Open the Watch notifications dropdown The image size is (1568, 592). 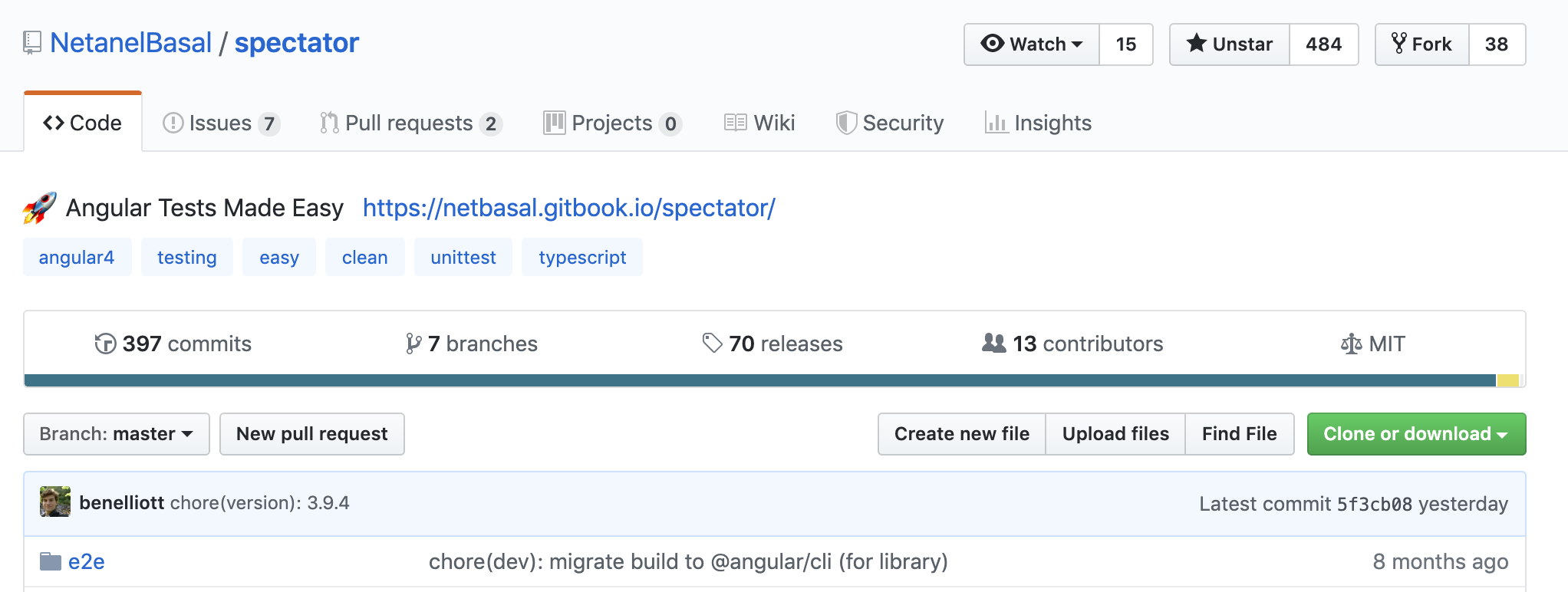pyautogui.click(x=1032, y=44)
